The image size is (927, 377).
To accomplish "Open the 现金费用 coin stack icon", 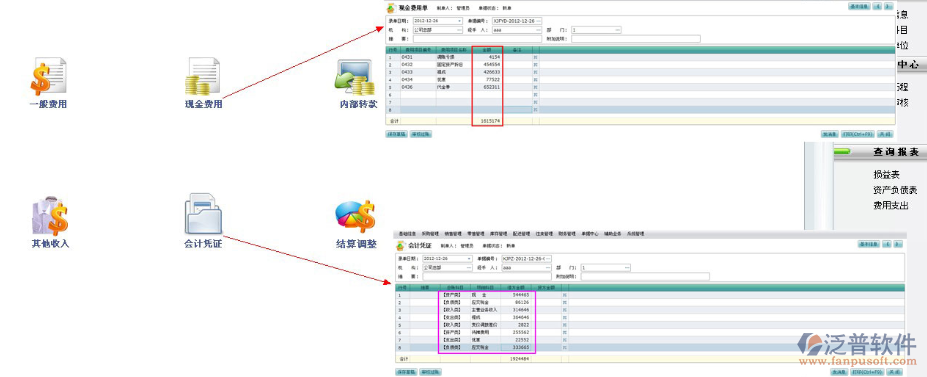I will coord(203,77).
